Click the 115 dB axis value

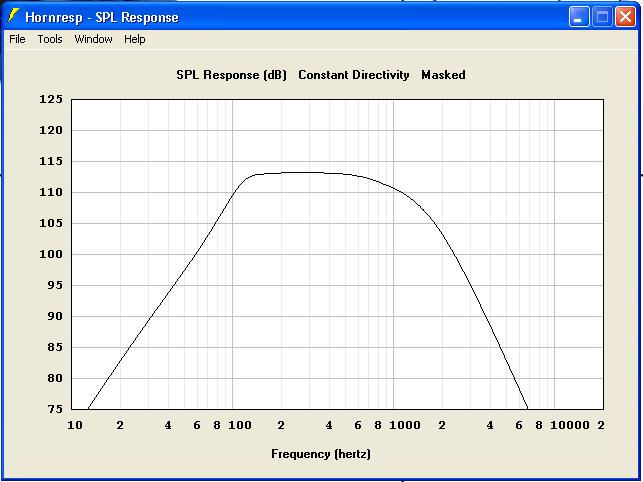51,161
